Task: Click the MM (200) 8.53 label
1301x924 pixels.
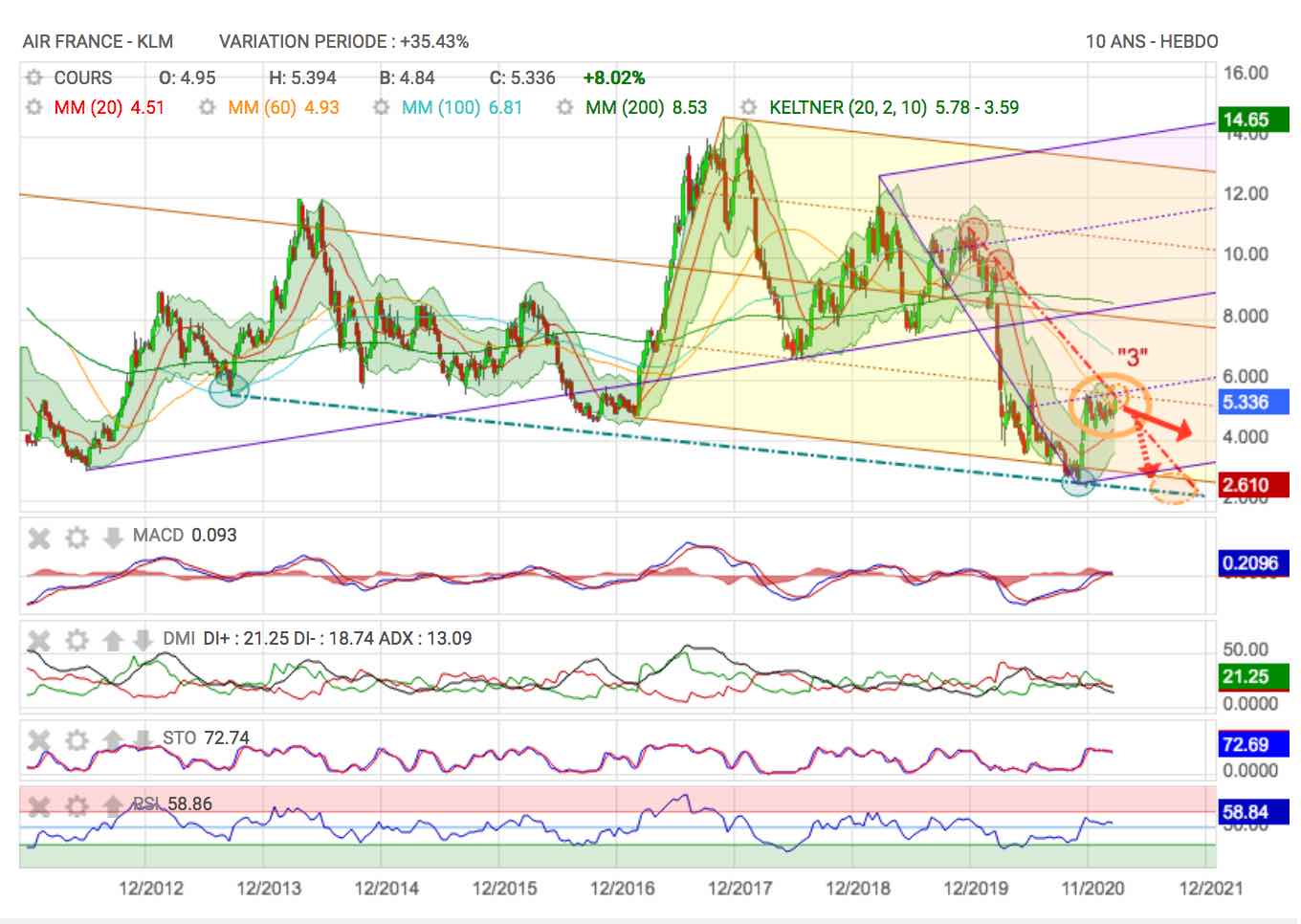Action: coord(646,107)
